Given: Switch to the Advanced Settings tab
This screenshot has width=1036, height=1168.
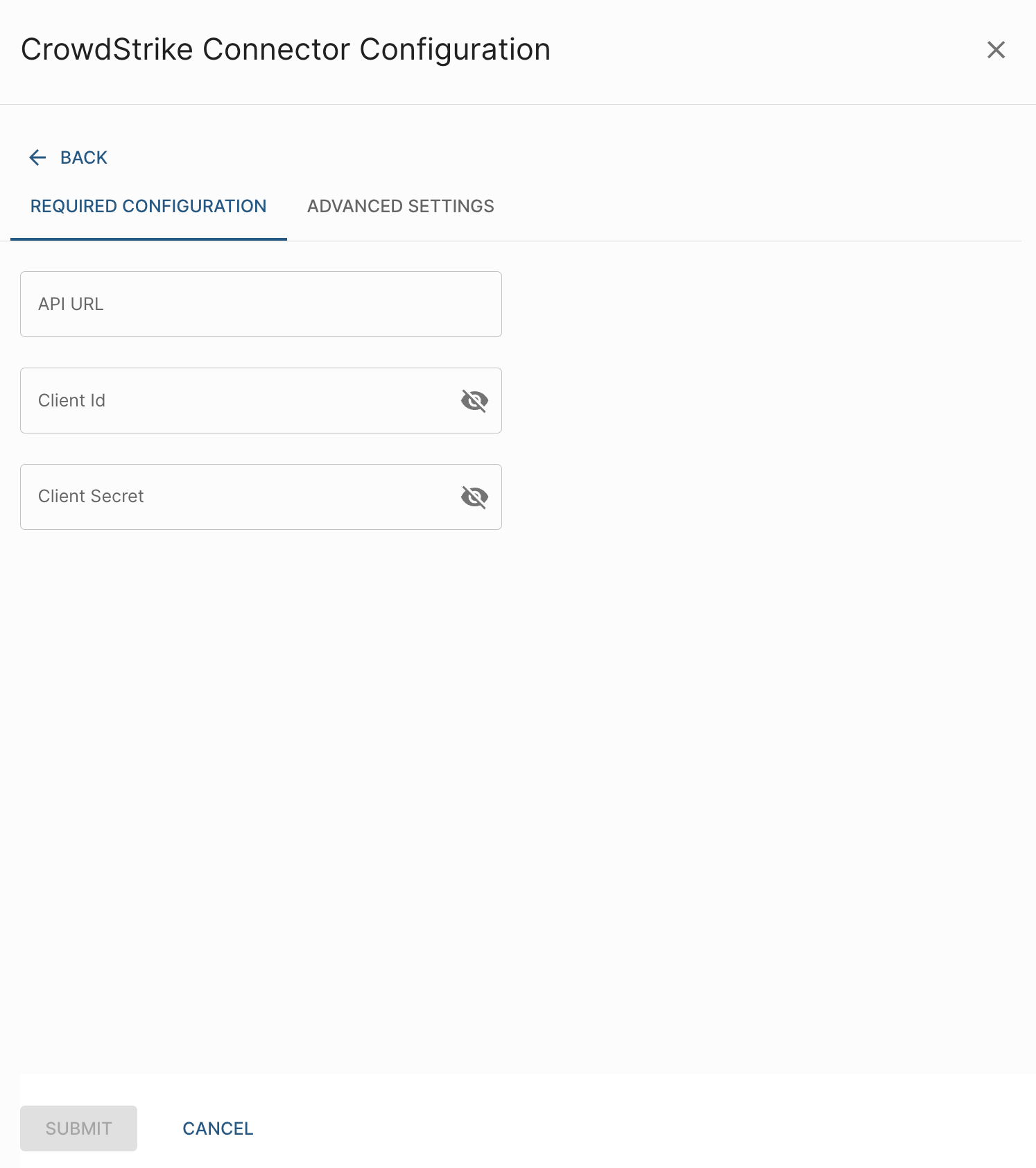Looking at the screenshot, I should pyautogui.click(x=400, y=206).
